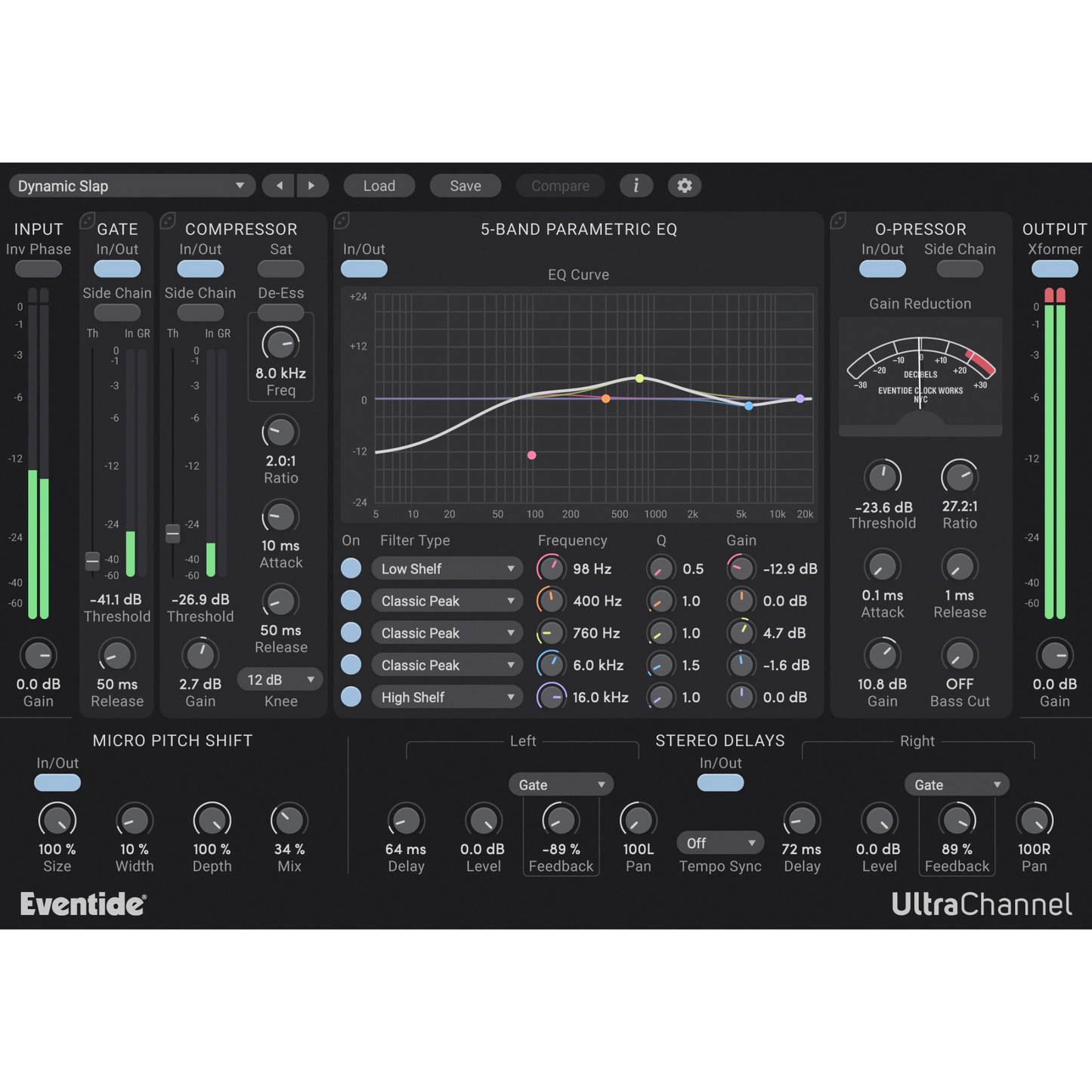Screen dimensions: 1092x1092
Task: Open the 400 Hz band filter type dropdown
Action: (x=447, y=601)
